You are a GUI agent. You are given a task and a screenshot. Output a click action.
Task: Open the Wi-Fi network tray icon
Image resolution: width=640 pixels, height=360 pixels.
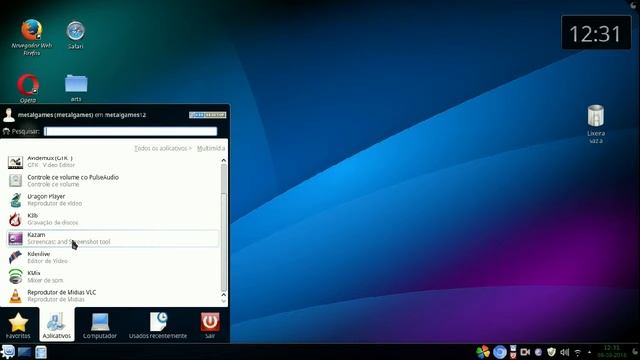coord(578,352)
